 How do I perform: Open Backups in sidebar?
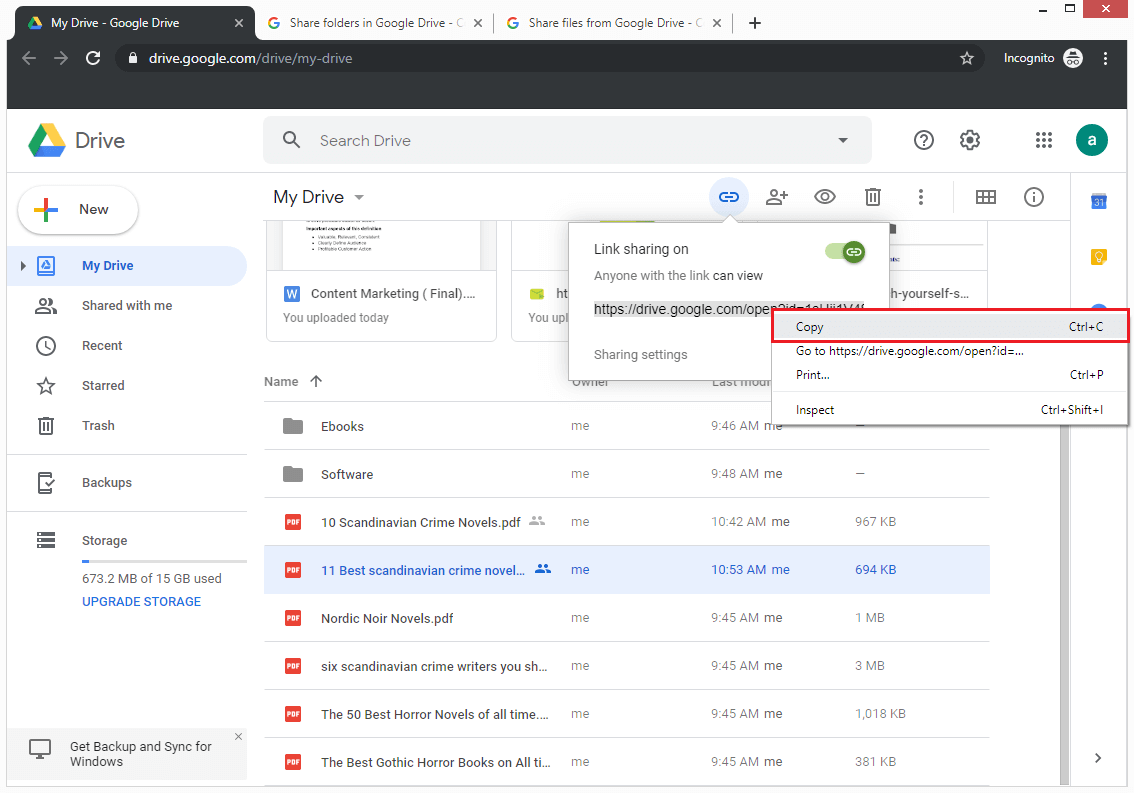click(x=127, y=483)
